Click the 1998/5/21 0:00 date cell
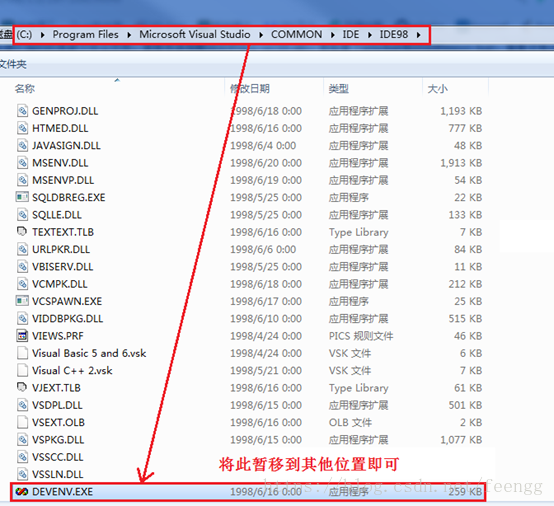This screenshot has height=506, width=554. tap(266, 371)
